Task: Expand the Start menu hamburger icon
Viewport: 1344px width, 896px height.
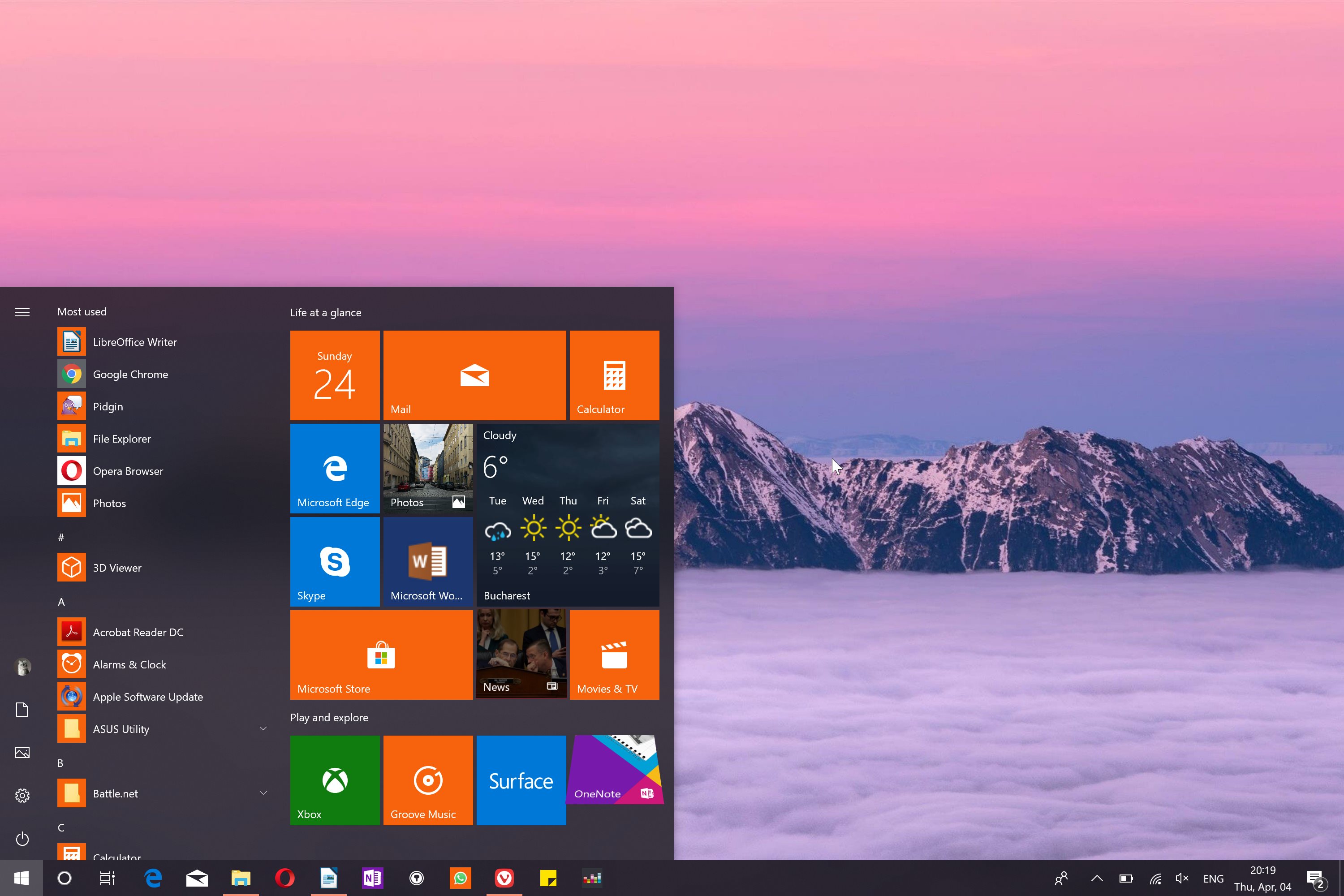Action: click(x=22, y=311)
